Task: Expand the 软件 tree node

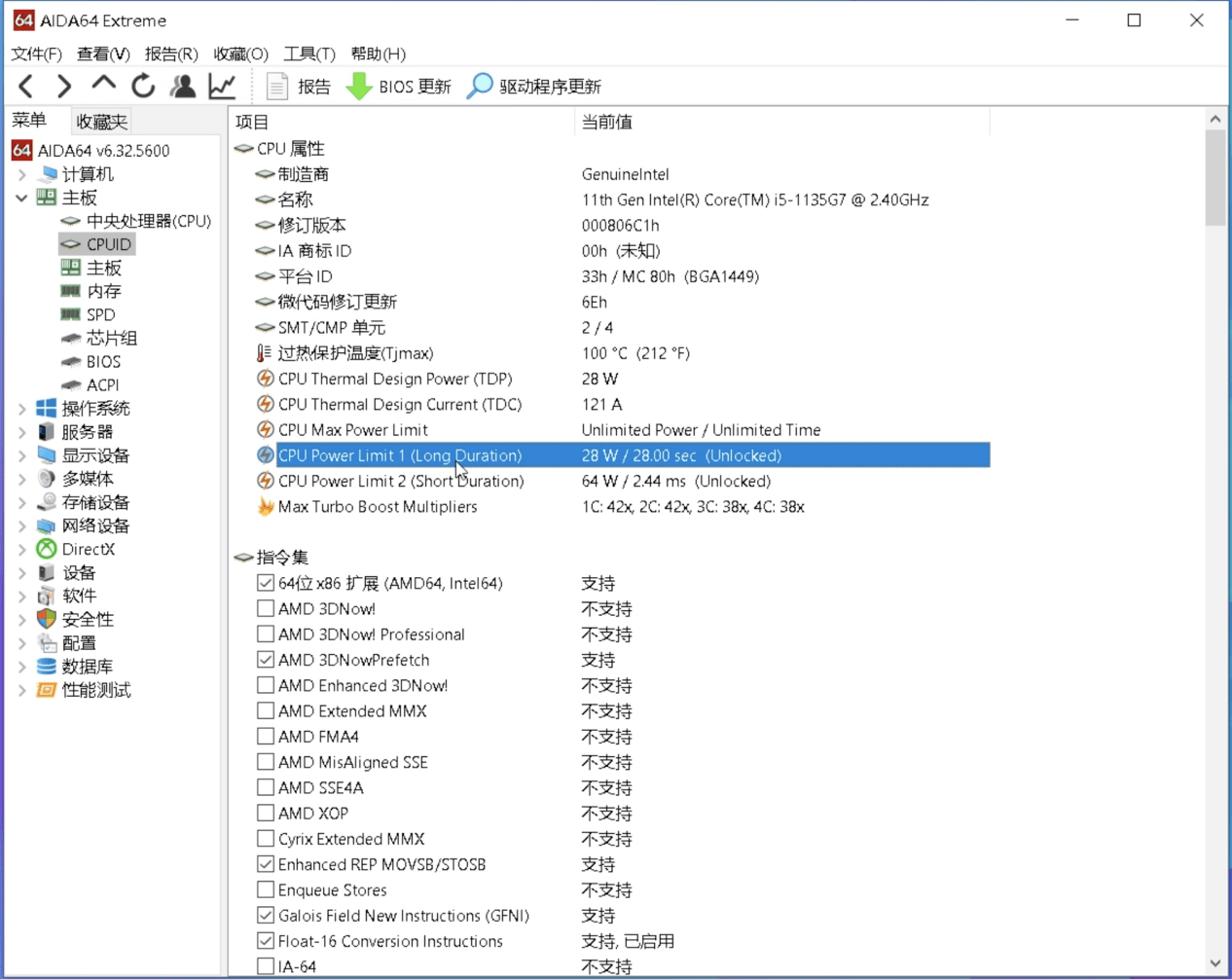Action: [x=22, y=597]
